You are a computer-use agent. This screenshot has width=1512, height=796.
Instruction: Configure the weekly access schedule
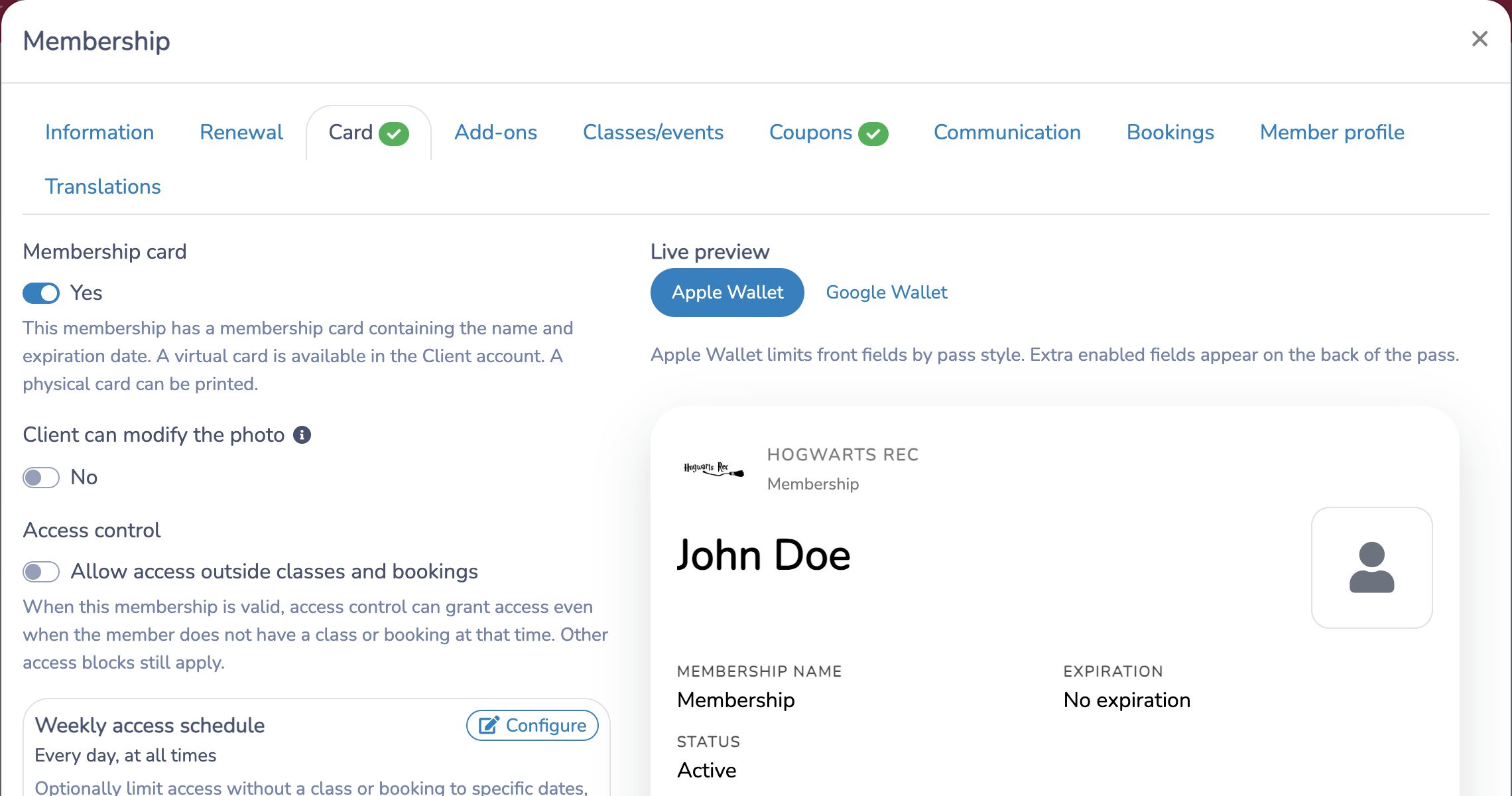(x=533, y=725)
